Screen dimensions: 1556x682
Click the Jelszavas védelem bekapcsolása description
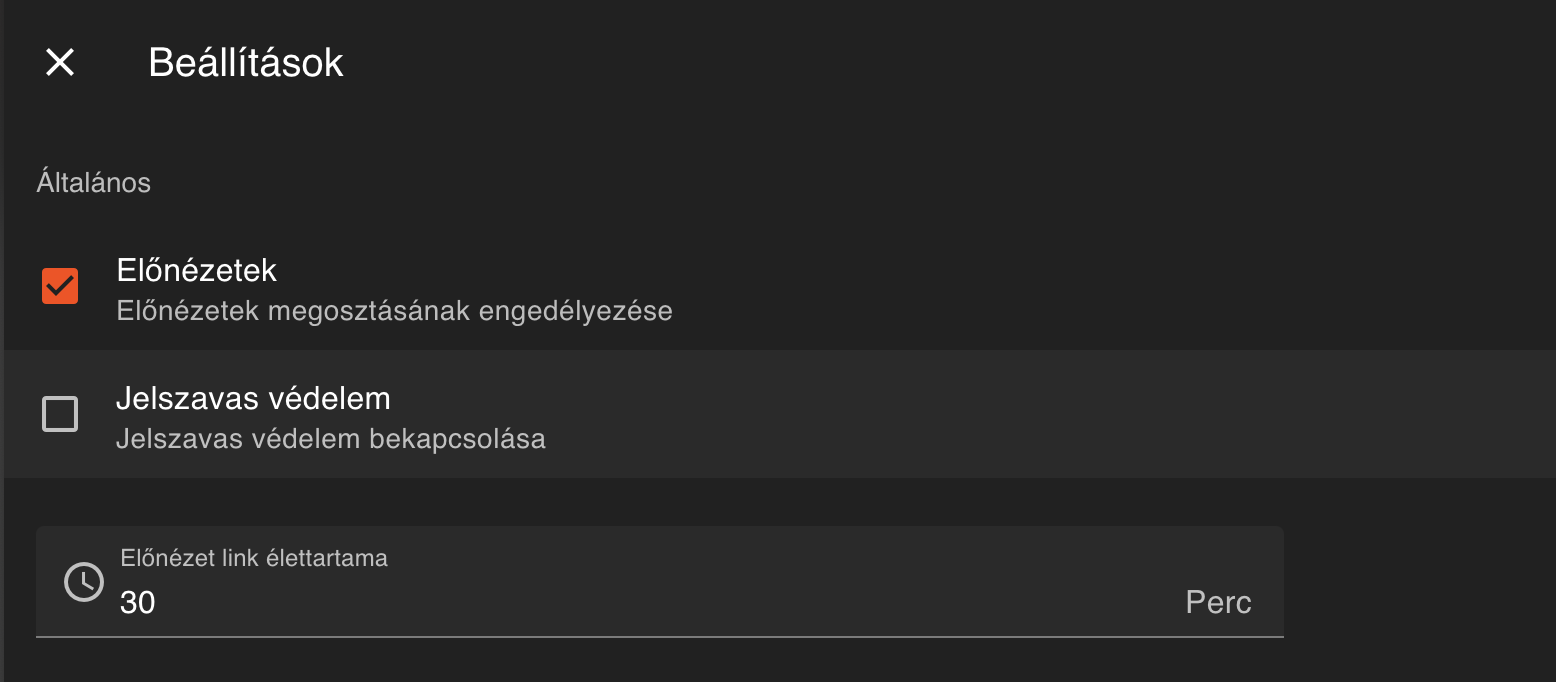coord(330,438)
